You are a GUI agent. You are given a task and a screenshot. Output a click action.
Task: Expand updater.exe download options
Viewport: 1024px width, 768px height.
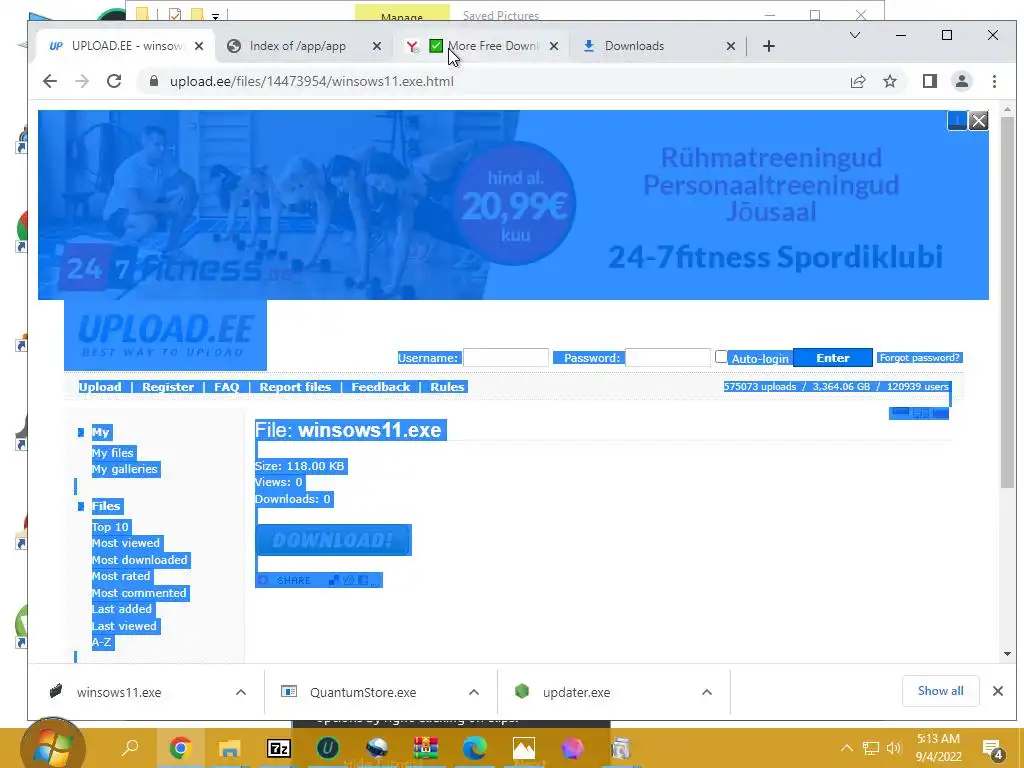tap(707, 692)
